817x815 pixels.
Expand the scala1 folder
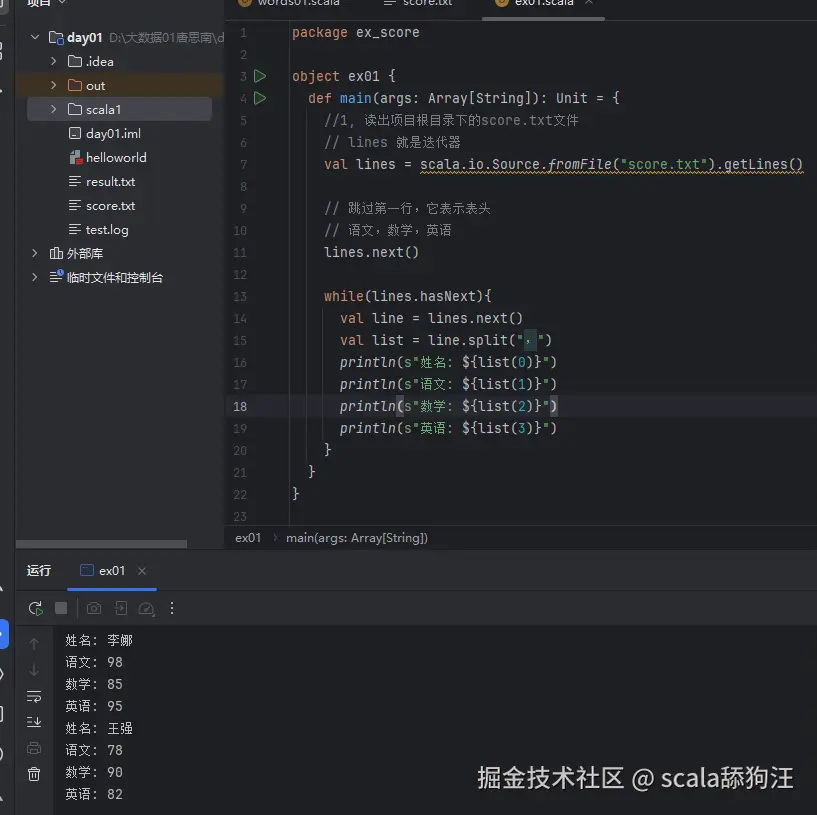(54, 109)
